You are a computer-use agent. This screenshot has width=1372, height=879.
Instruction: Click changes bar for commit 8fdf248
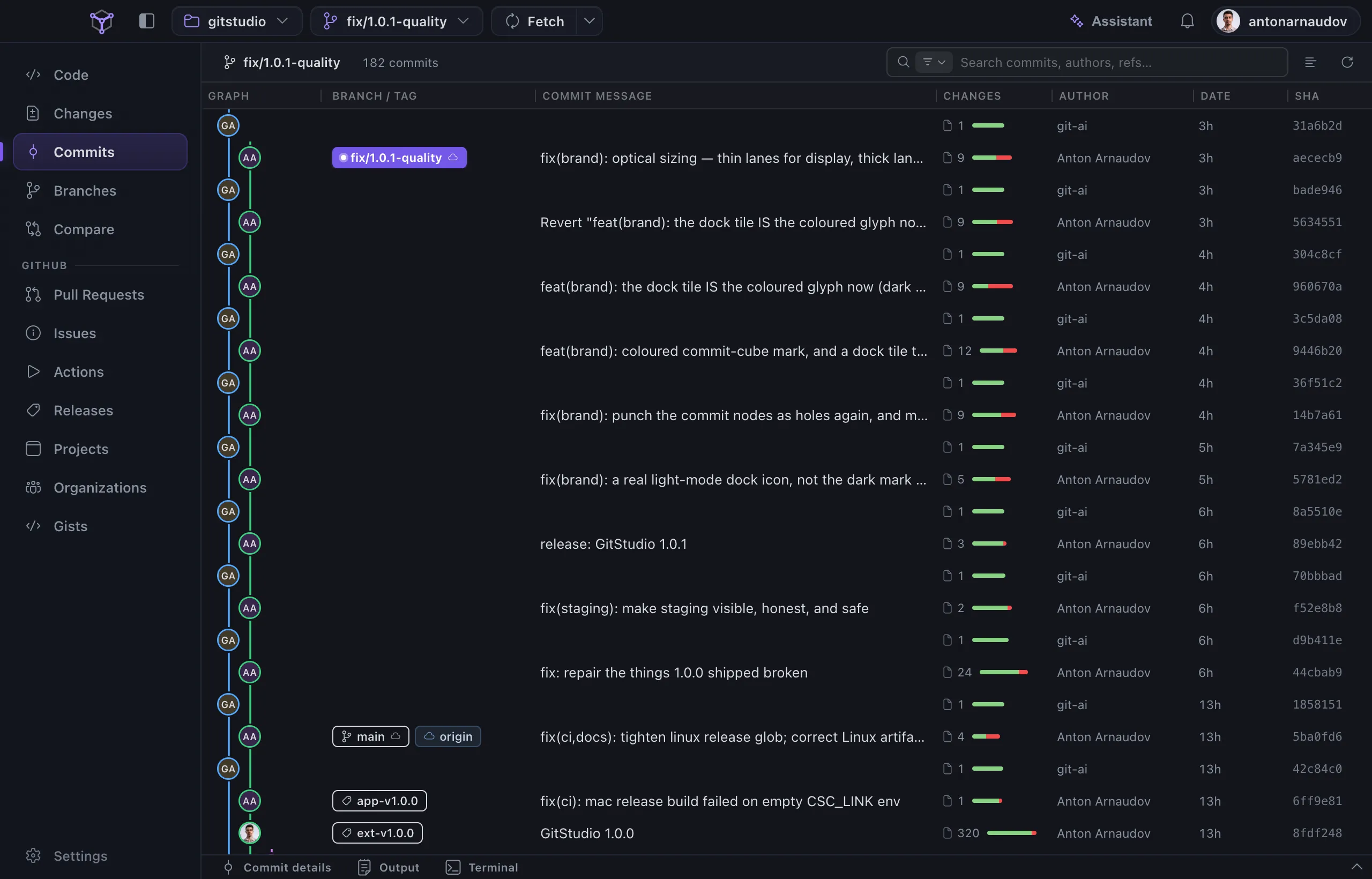point(1012,833)
